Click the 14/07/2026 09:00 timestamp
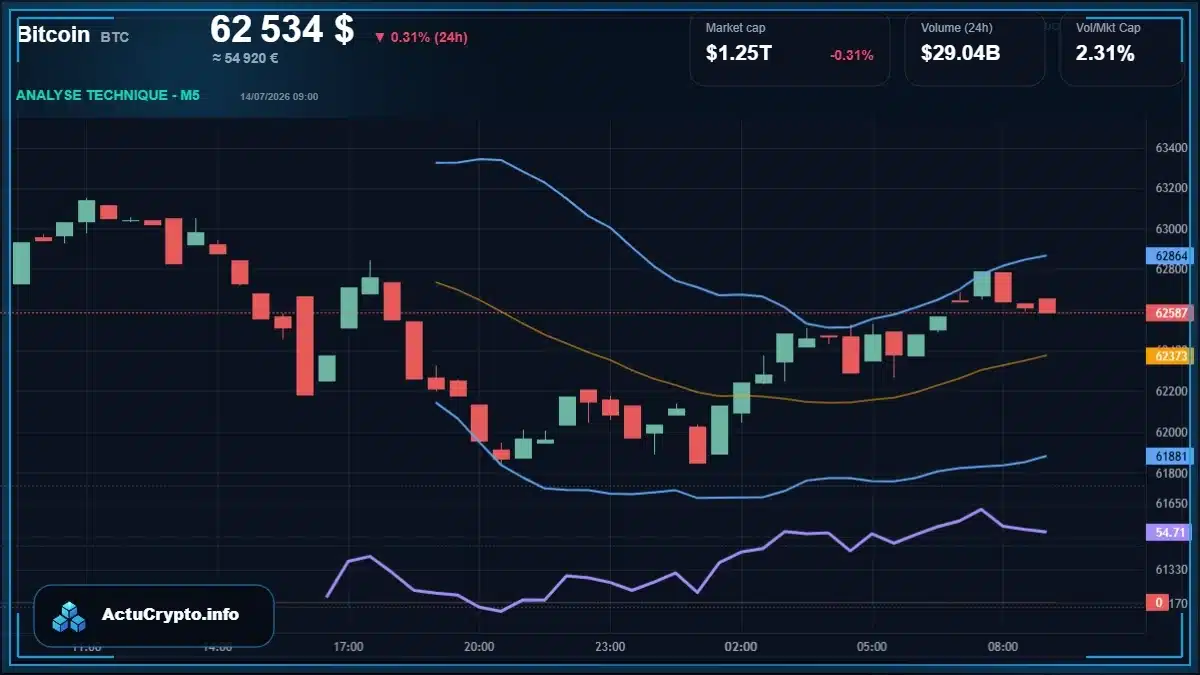This screenshot has height=675, width=1200. click(x=279, y=97)
